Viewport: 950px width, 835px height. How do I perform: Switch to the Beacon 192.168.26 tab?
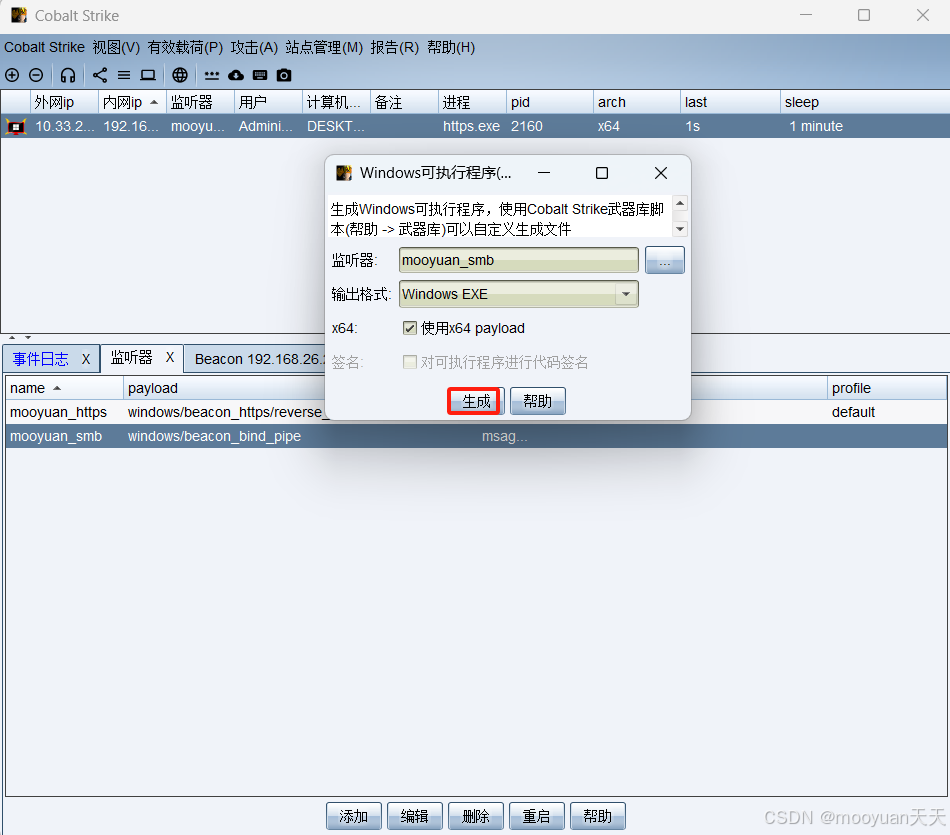pos(259,359)
